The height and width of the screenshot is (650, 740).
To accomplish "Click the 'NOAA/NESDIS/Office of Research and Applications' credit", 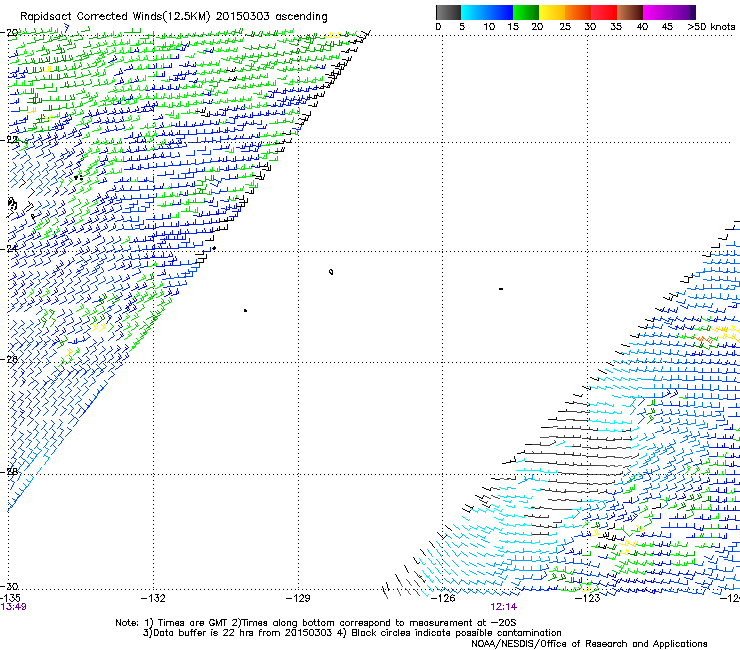I will [x=589, y=644].
